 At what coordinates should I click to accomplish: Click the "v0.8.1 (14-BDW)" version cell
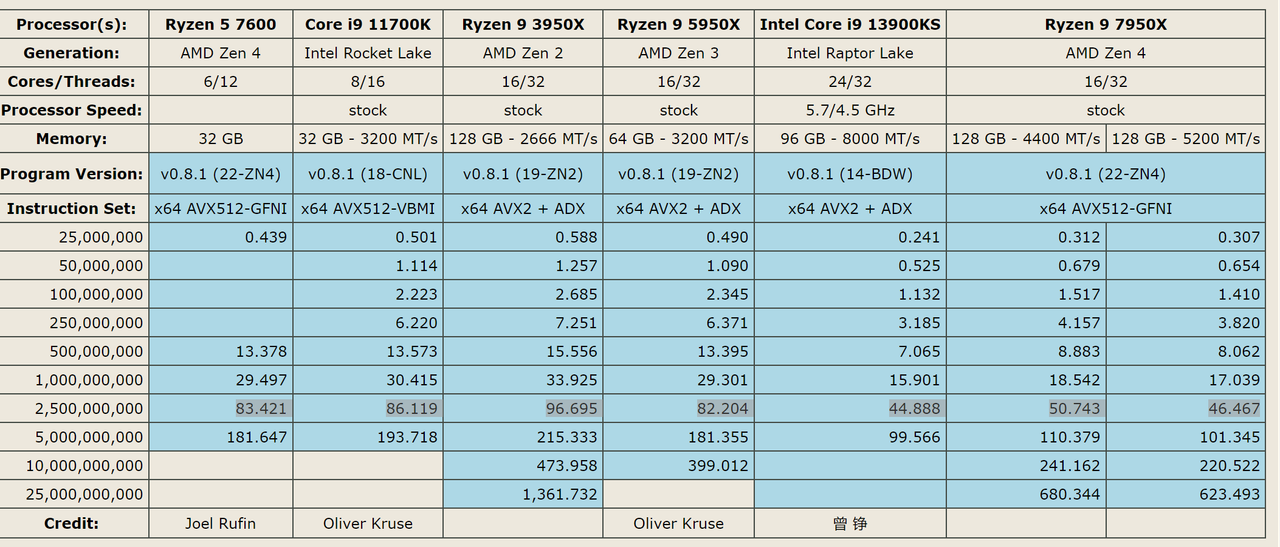pyautogui.click(x=850, y=173)
